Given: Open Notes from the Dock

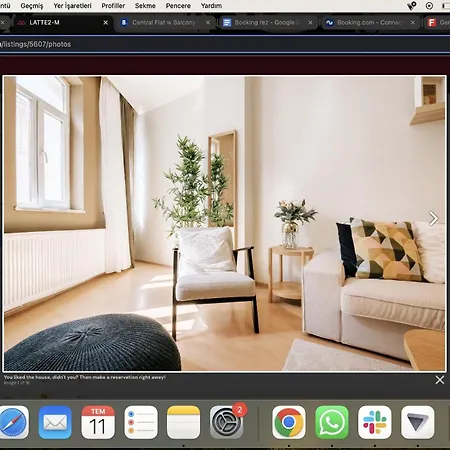Looking at the screenshot, I should click(183, 422).
